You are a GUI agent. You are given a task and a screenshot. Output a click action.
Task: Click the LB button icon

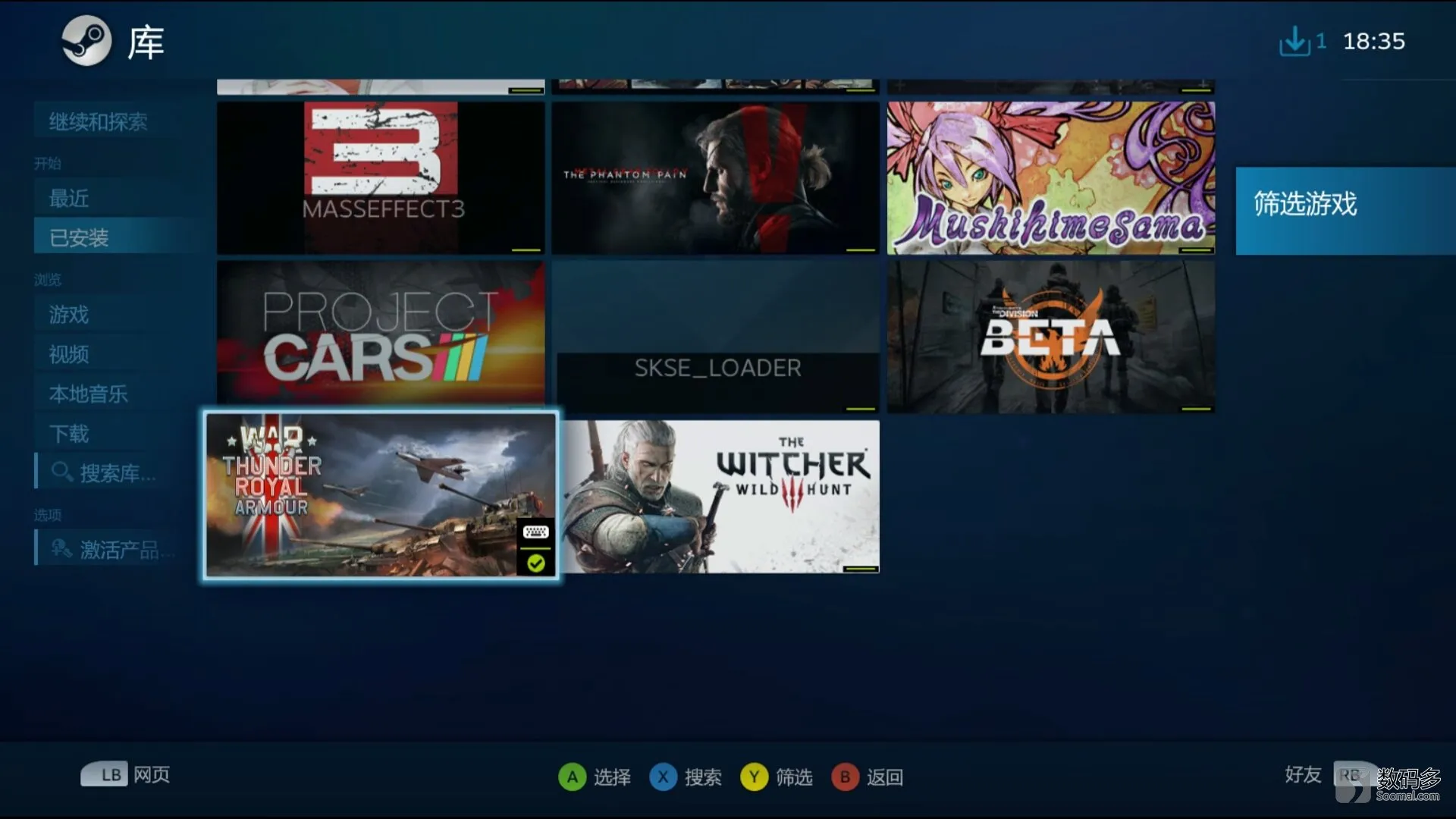[105, 774]
